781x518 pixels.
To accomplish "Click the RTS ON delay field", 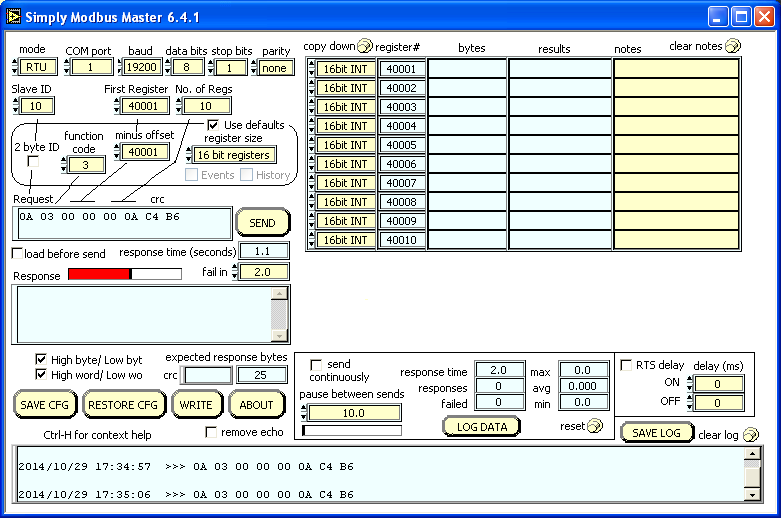I will pos(718,384).
